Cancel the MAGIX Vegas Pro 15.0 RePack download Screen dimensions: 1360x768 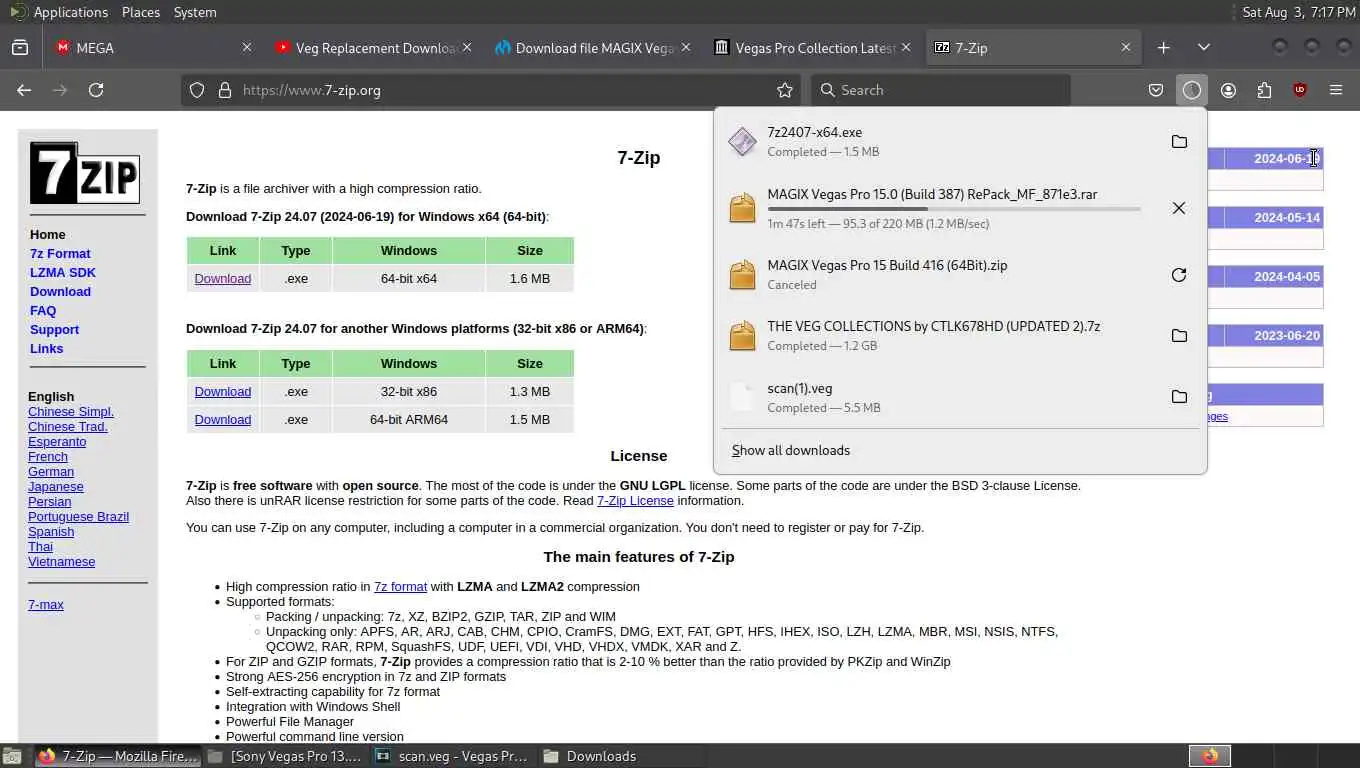(x=1179, y=208)
